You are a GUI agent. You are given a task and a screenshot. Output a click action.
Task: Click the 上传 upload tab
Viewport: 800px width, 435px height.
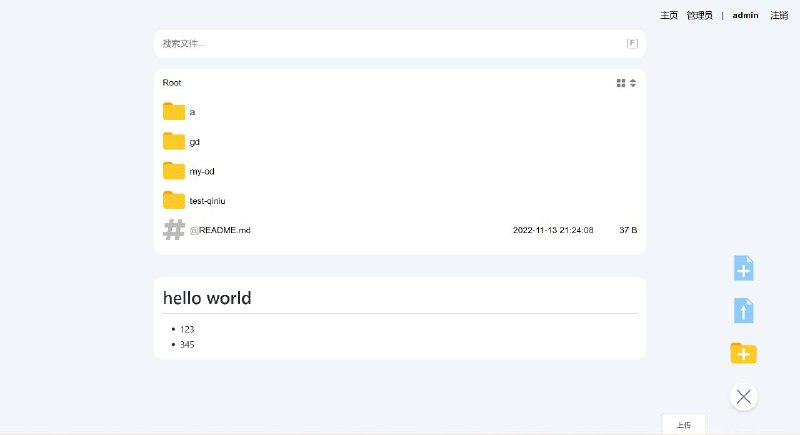pyautogui.click(x=683, y=425)
